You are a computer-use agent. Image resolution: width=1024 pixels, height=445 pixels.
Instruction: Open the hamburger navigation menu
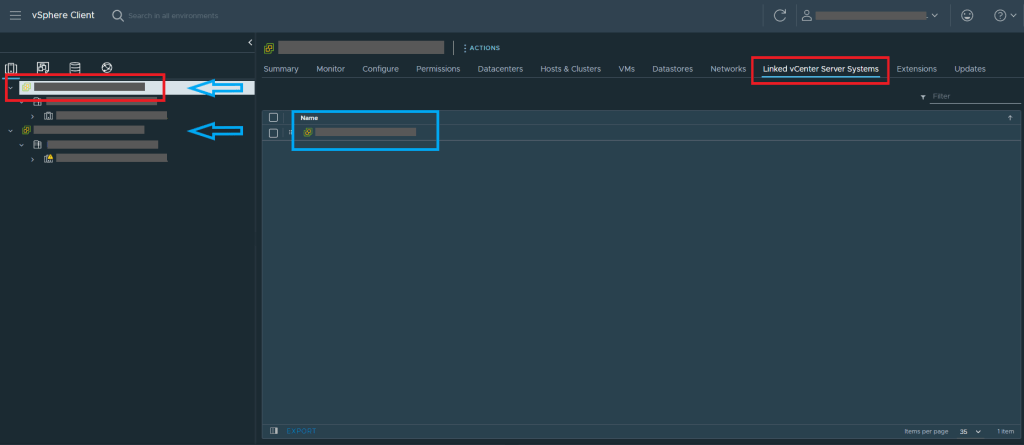15,16
